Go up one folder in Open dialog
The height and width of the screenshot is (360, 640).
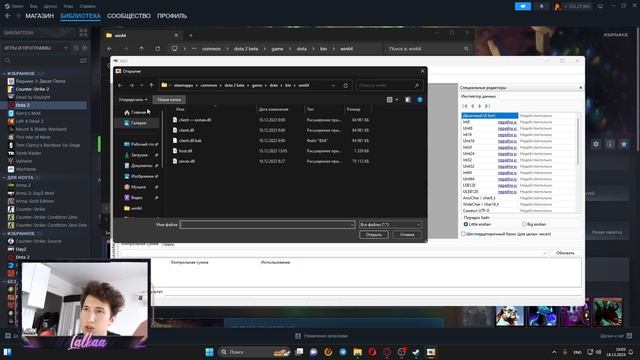coord(151,85)
